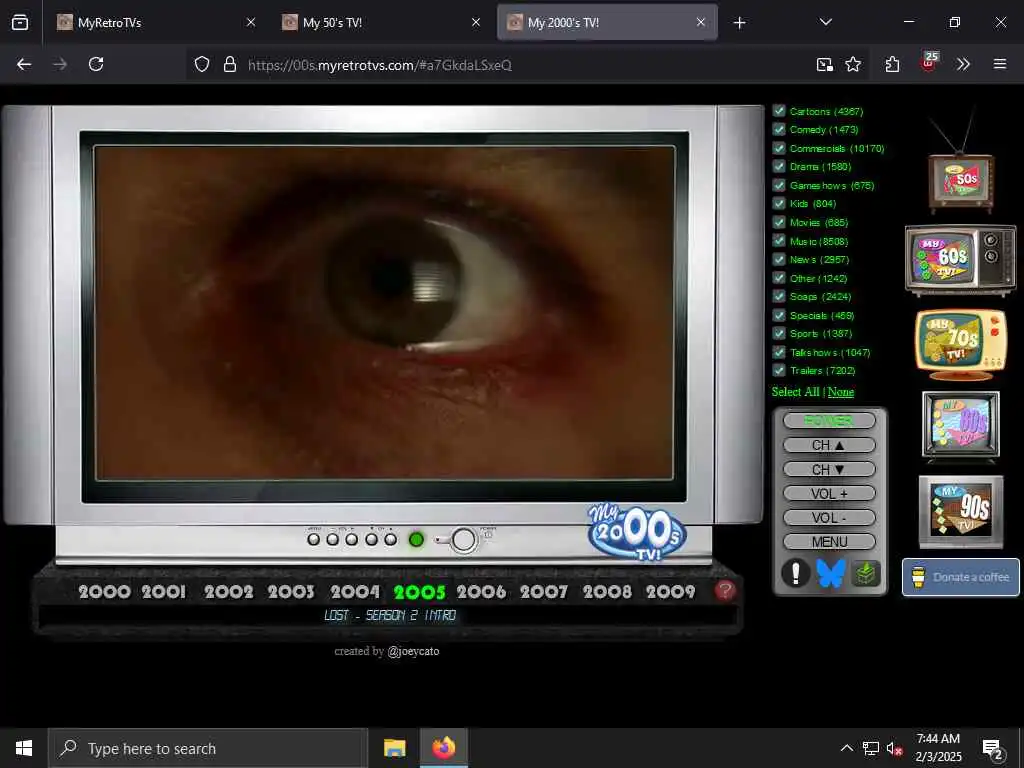
Task: Open File Explorer from the taskbar
Action: point(394,748)
